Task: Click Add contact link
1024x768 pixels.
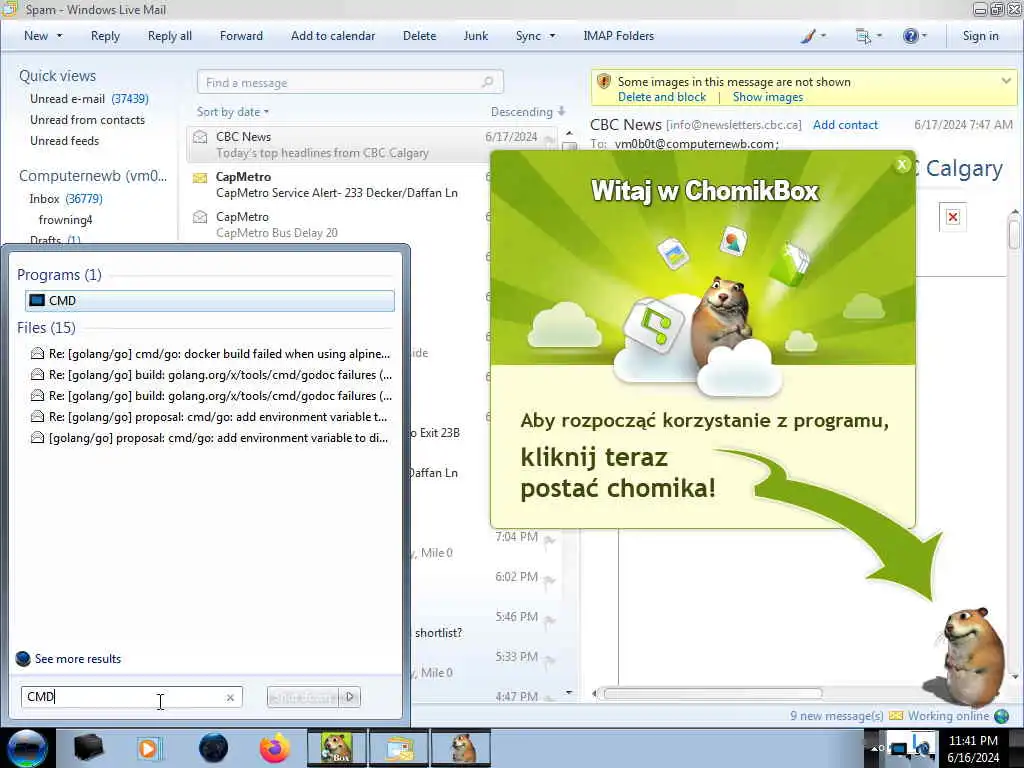Action: pos(845,125)
